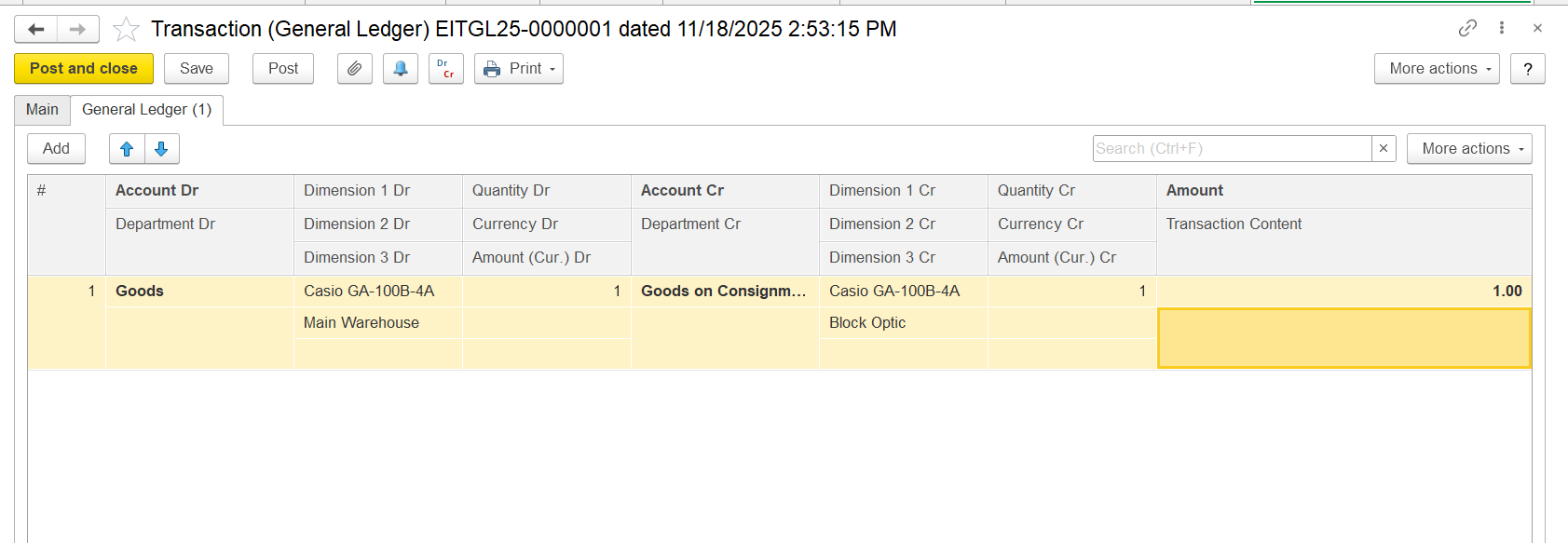Move row up with blue arrow

pos(128,149)
